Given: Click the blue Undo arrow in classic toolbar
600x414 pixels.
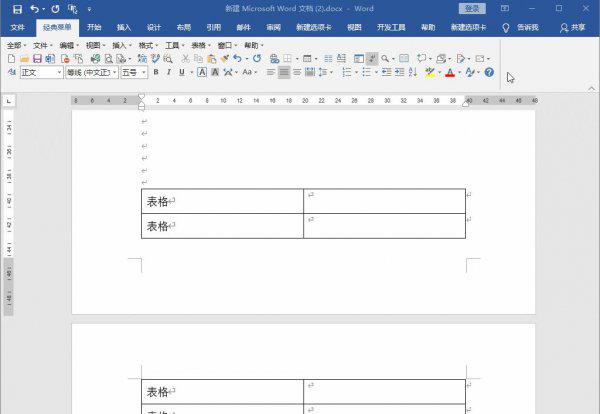Looking at the screenshot, I should coord(238,59).
